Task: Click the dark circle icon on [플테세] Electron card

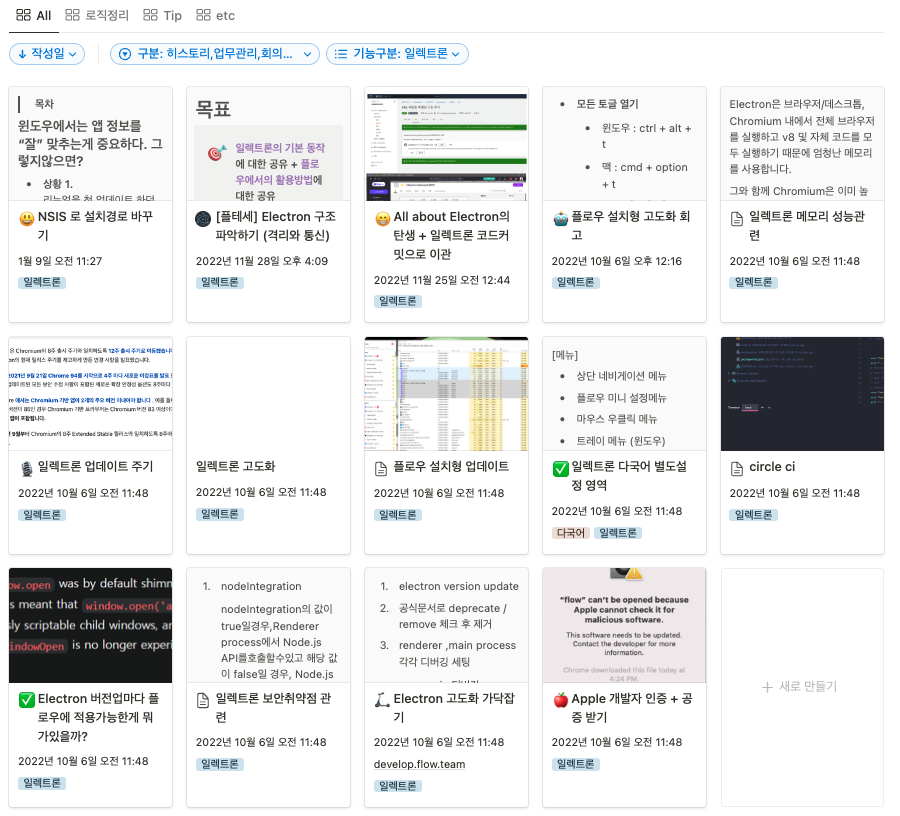Action: point(203,218)
